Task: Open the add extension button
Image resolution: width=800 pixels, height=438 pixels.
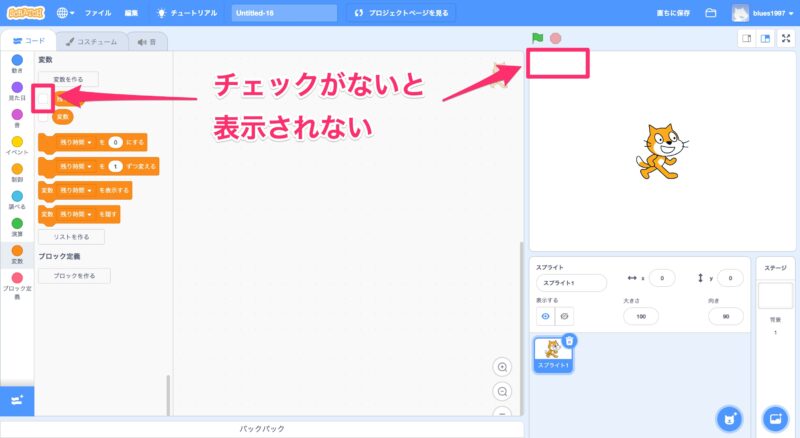Action: pos(17,399)
